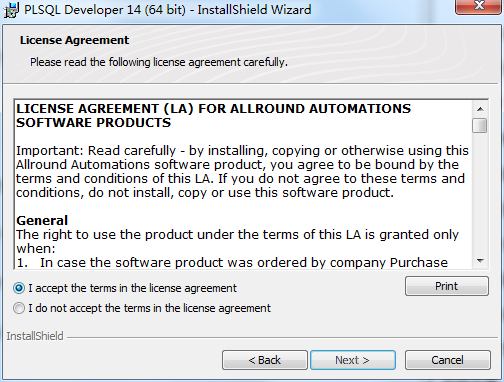Cancel the installation wizard
Viewport: 504px width, 382px height.
pyautogui.click(x=447, y=360)
